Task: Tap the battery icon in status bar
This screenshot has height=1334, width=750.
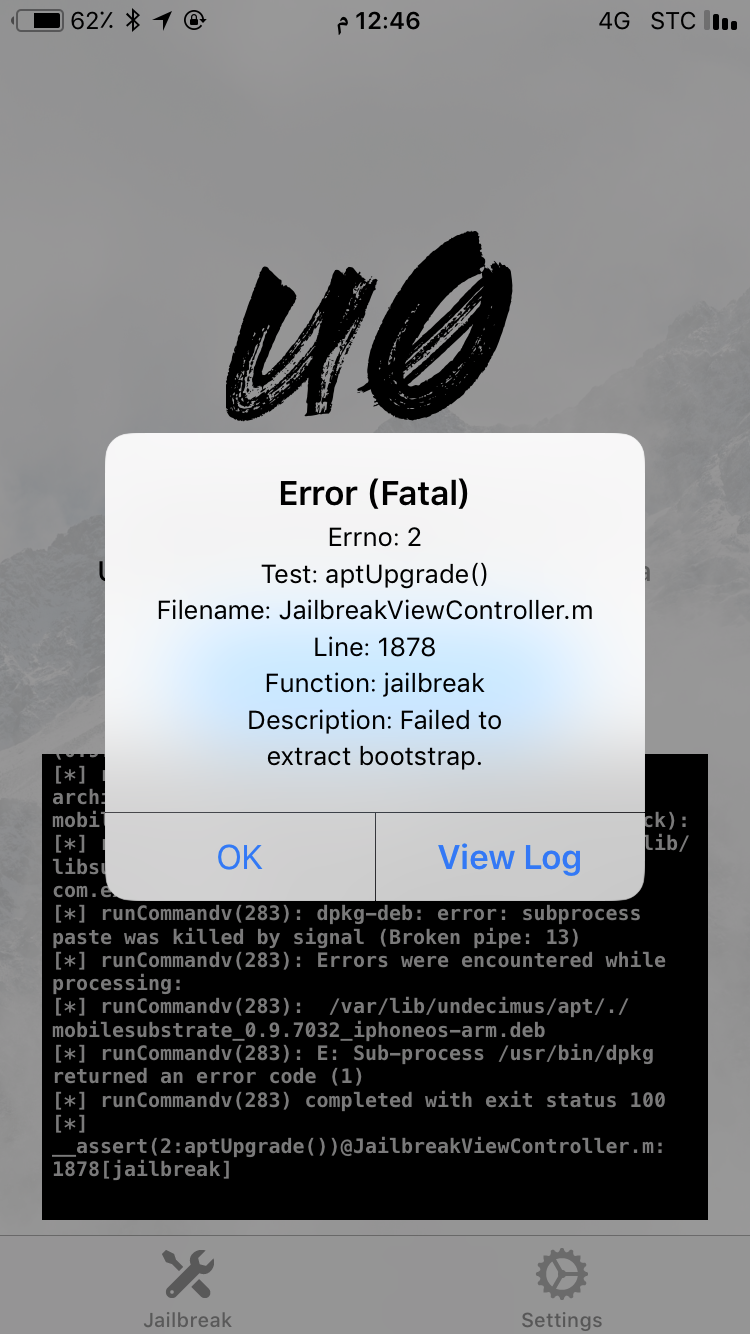Action: [37, 21]
